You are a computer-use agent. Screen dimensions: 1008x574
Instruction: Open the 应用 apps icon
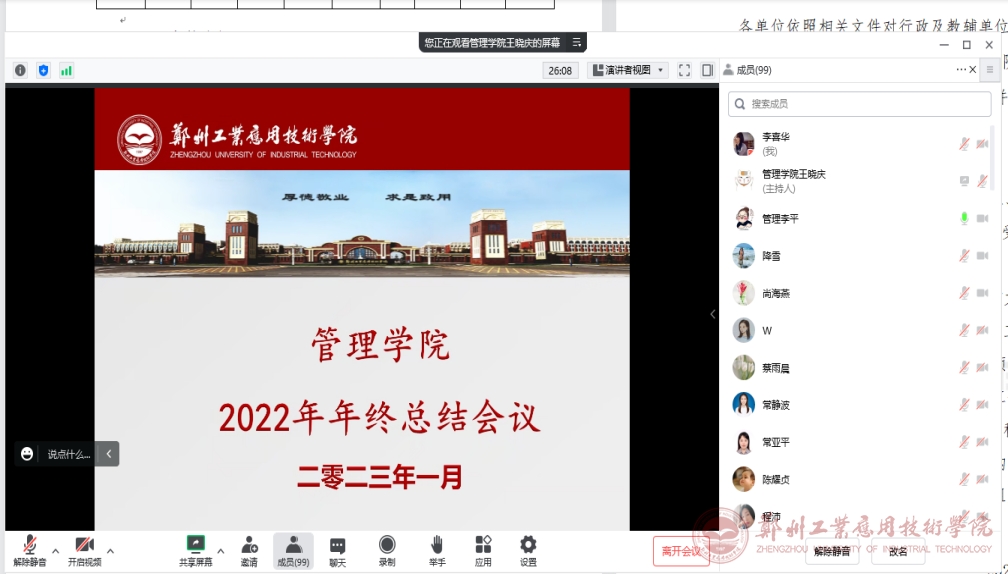[483, 550]
